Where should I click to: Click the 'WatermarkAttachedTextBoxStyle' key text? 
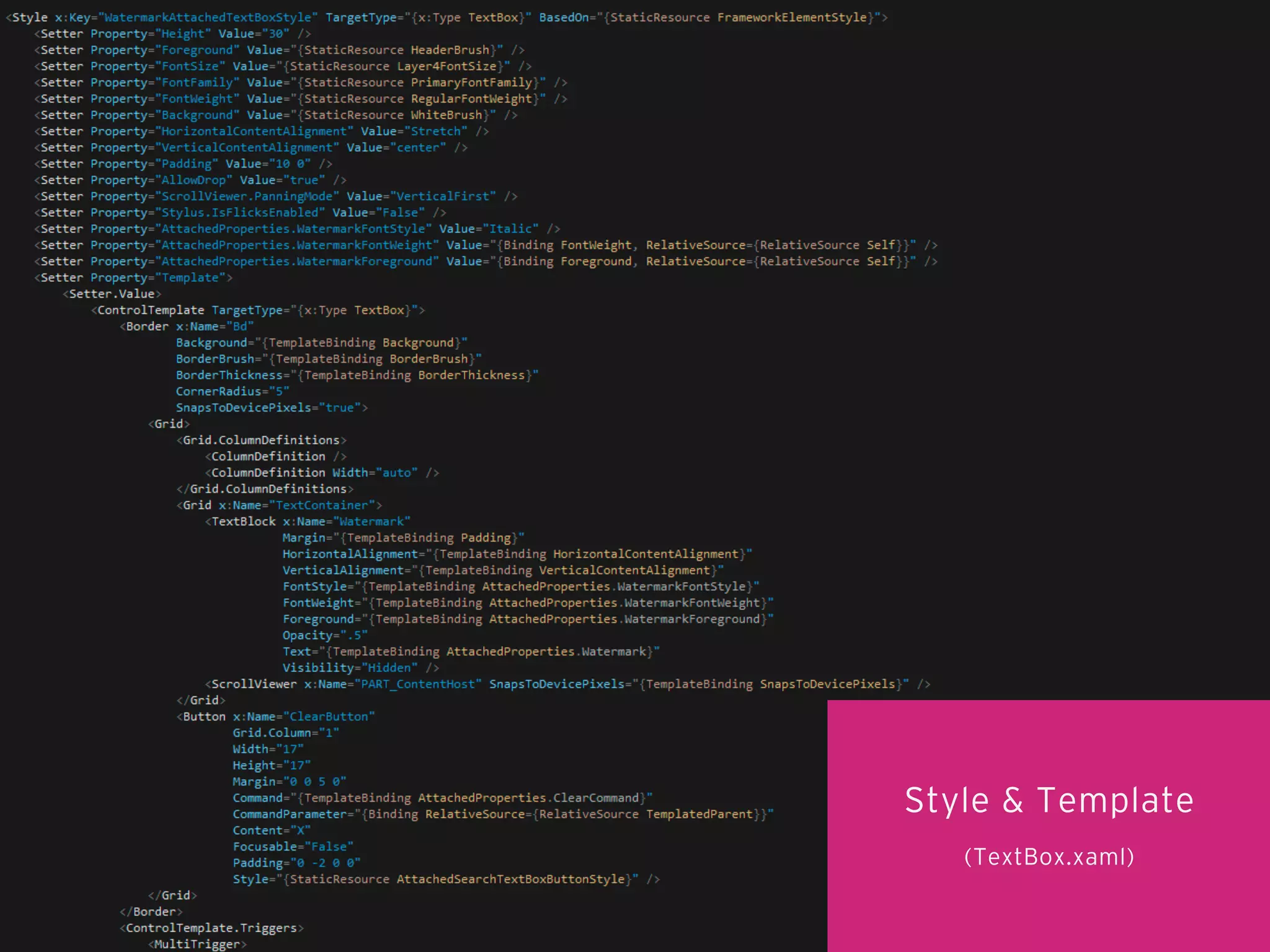point(207,17)
